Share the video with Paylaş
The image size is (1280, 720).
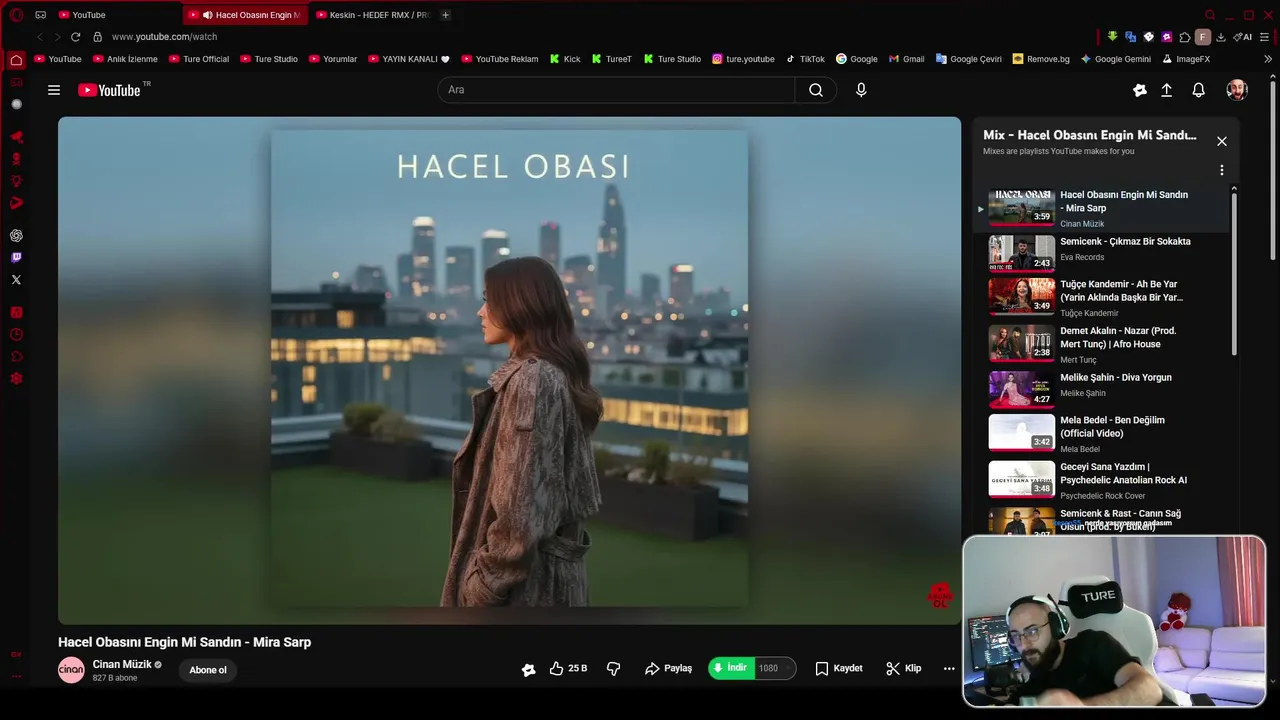coord(668,669)
